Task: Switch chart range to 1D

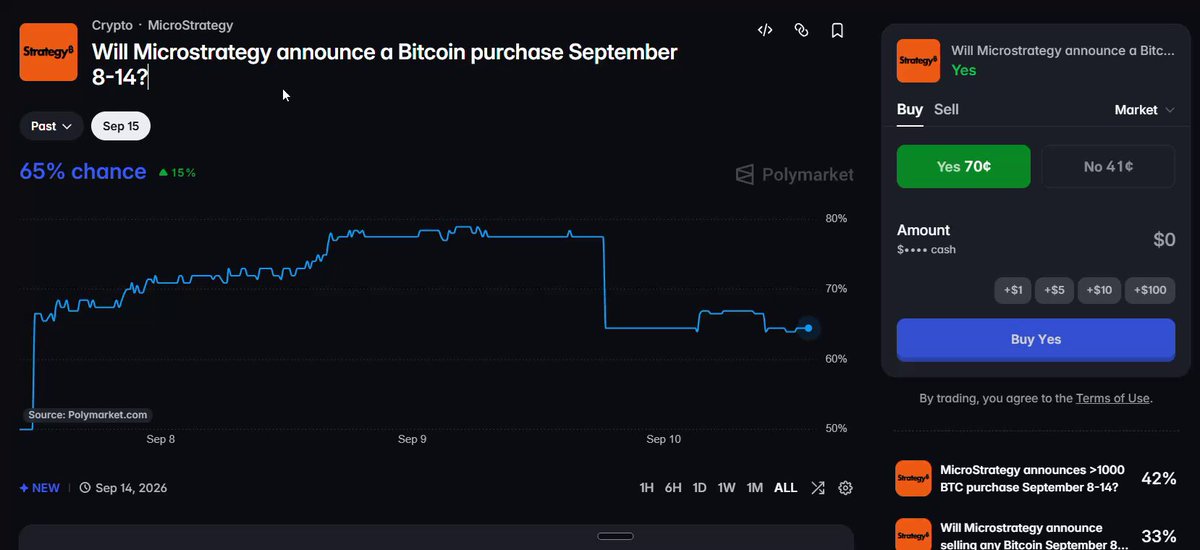Action: point(699,488)
